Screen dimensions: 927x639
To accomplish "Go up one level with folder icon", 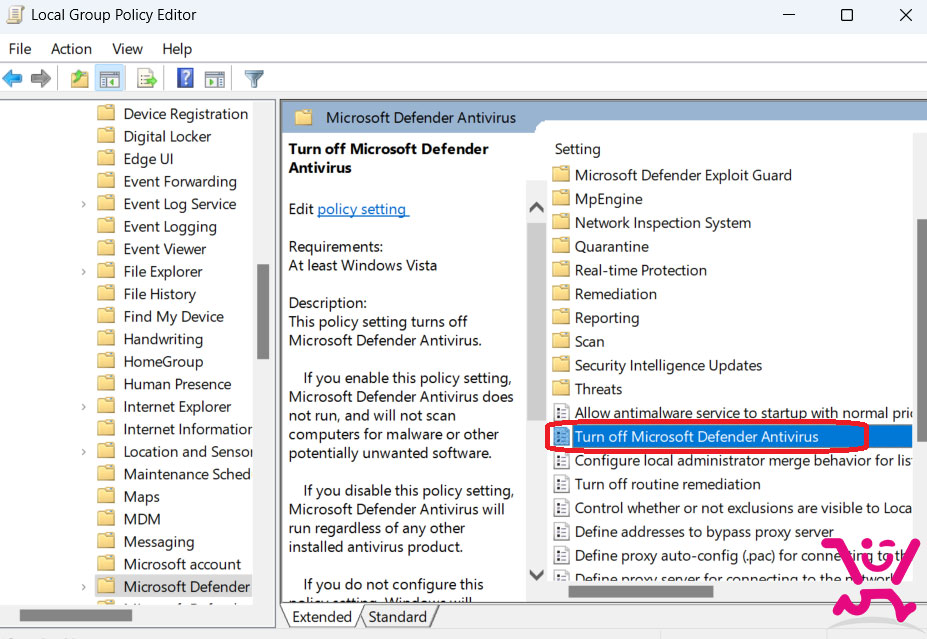I will (x=79, y=78).
